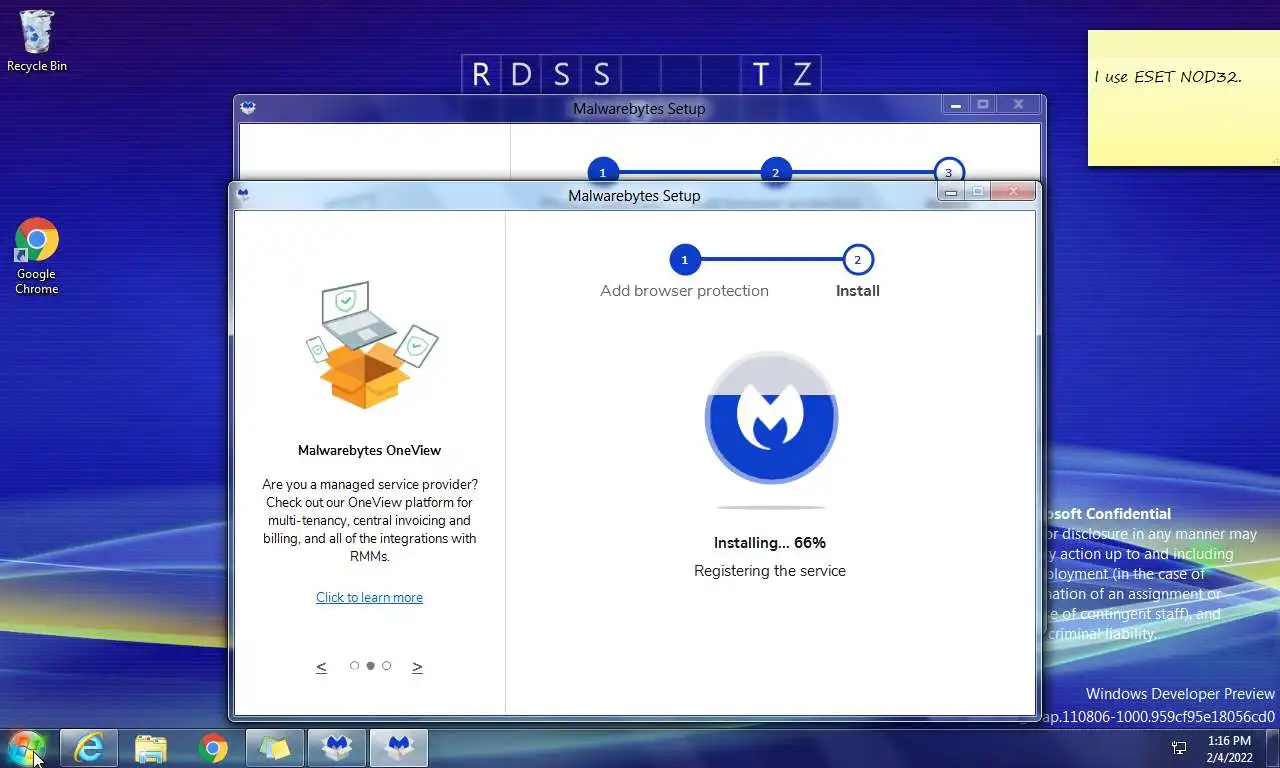1280x768 pixels.
Task: Click step 2 Install circle in front setup
Action: tap(857, 260)
